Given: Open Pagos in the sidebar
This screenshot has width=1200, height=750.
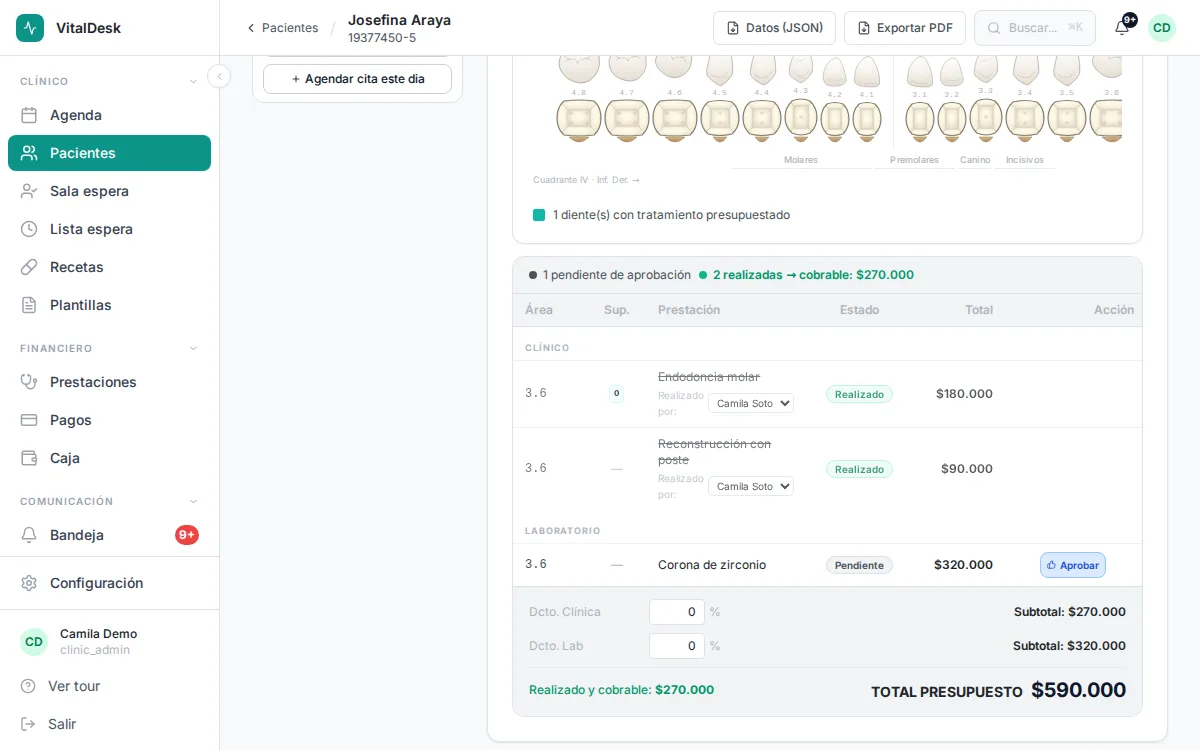Looking at the screenshot, I should (x=109, y=420).
